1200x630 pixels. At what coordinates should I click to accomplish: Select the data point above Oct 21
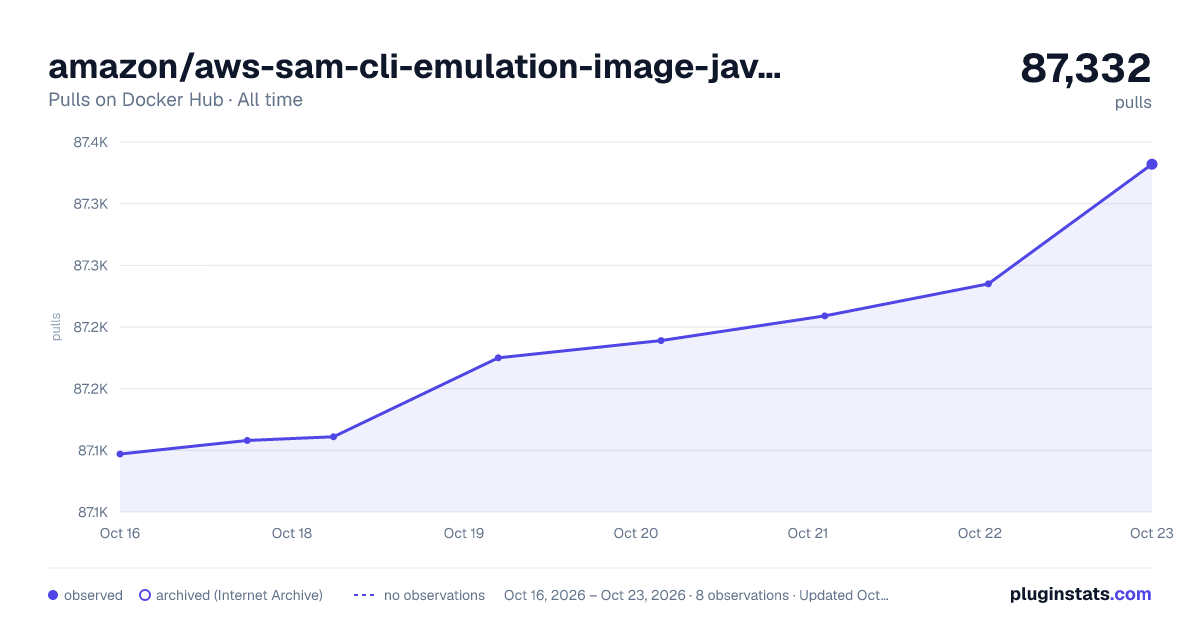coord(825,316)
